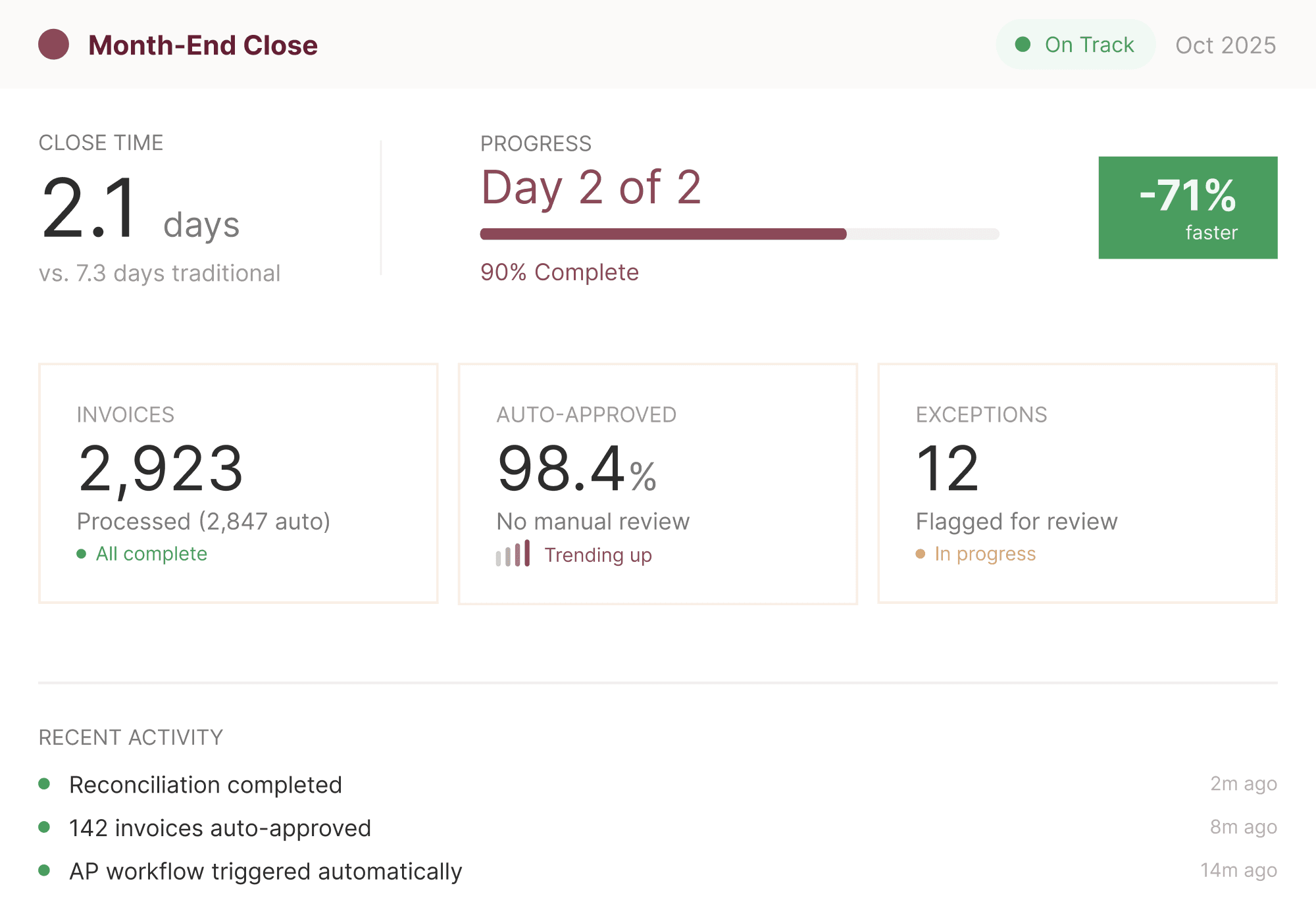Click the dot beside 142 invoices auto-approved
The image size is (1316, 923).
[x=45, y=827]
